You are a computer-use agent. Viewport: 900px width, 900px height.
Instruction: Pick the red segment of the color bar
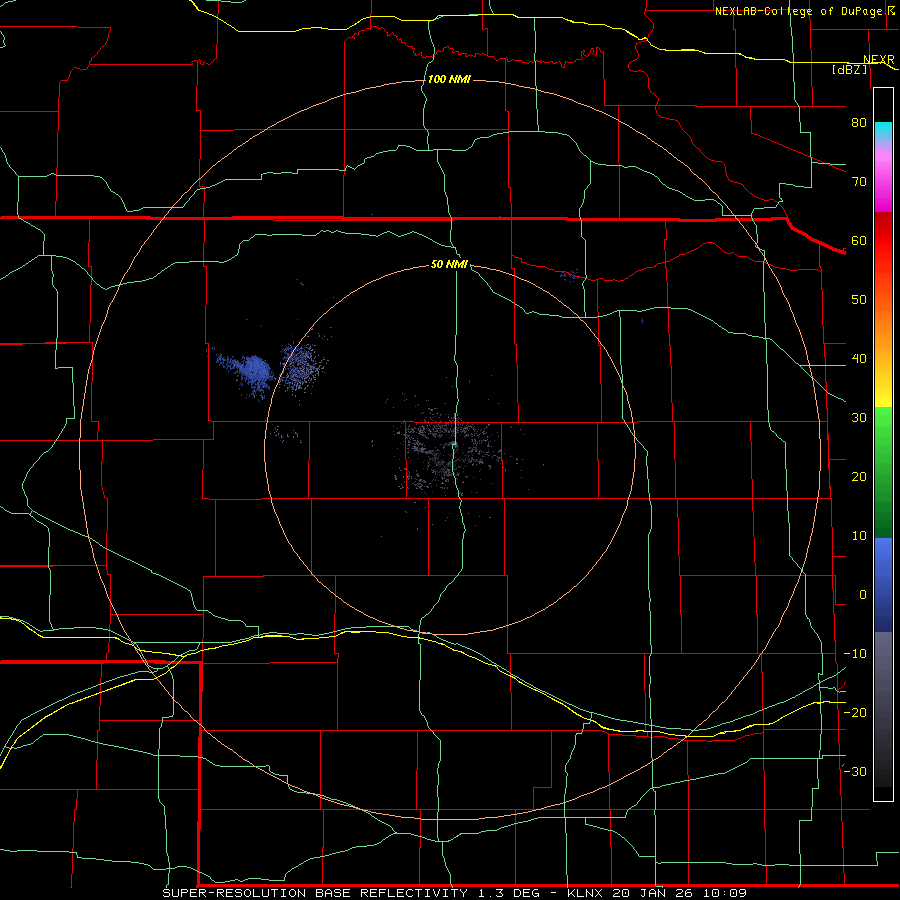click(883, 241)
